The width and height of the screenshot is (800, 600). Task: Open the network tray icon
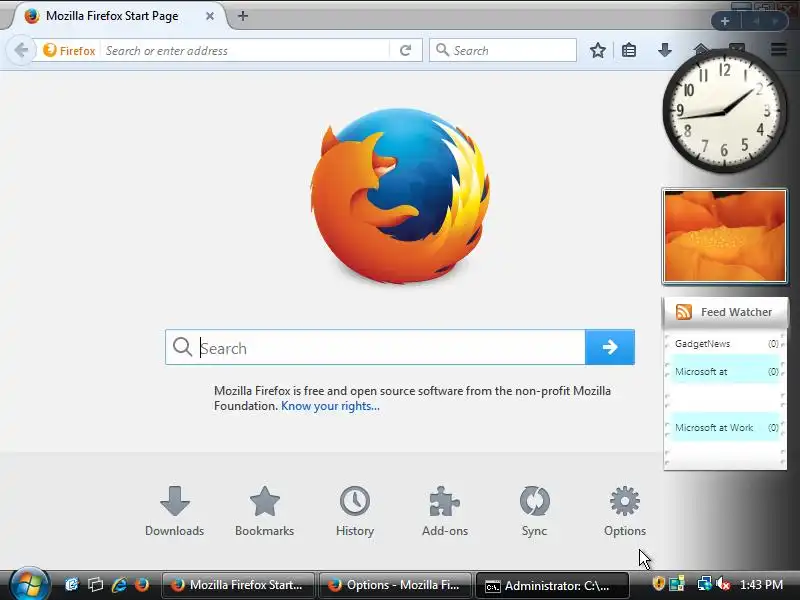705,584
